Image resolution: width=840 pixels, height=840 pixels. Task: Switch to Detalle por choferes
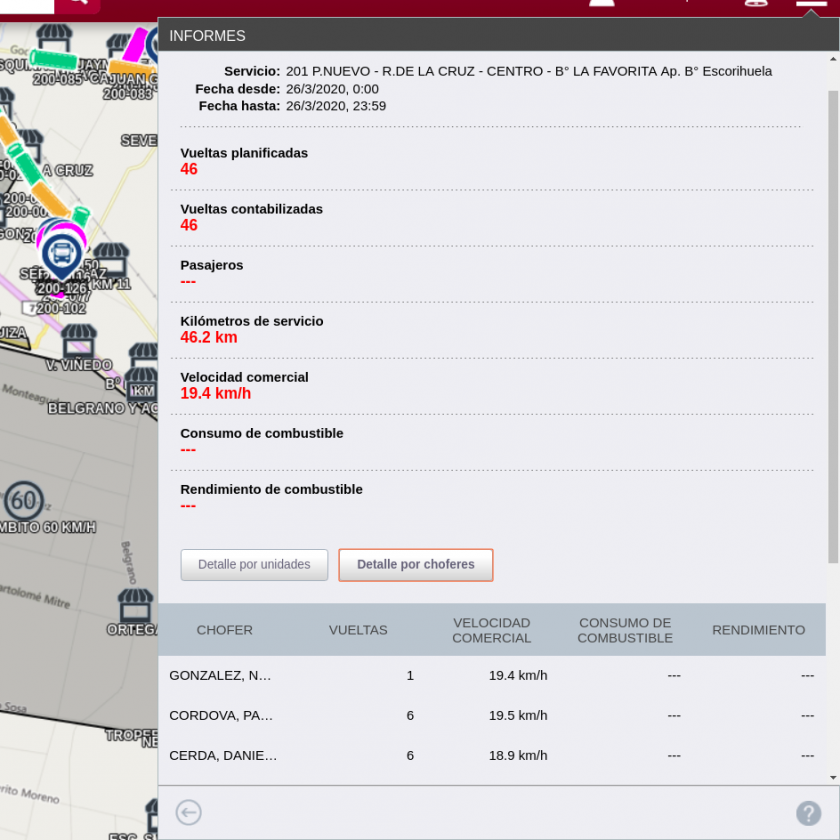click(415, 565)
